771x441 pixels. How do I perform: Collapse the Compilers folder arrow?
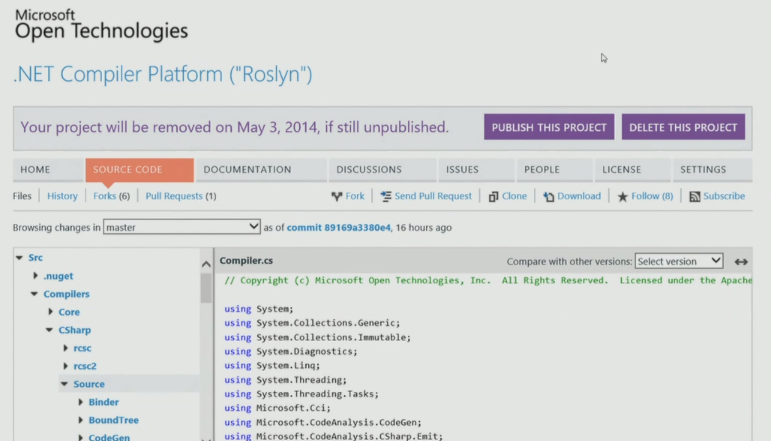pyautogui.click(x=34, y=294)
